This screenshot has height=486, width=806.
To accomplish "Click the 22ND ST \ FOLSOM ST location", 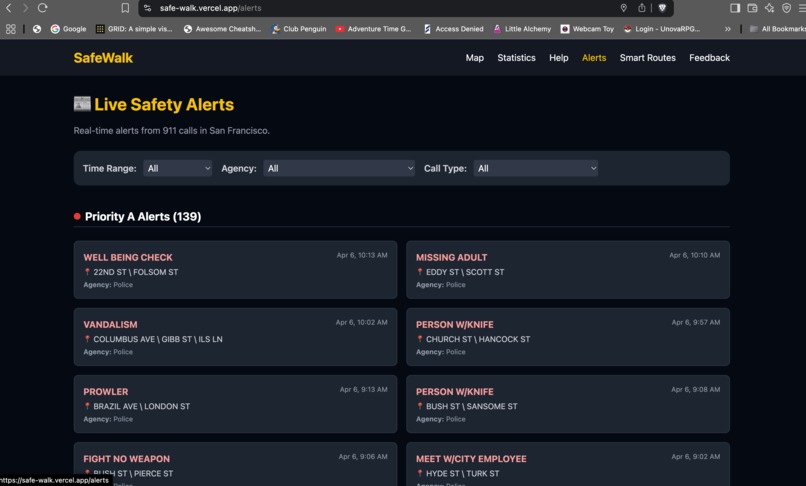I will pyautogui.click(x=136, y=272).
